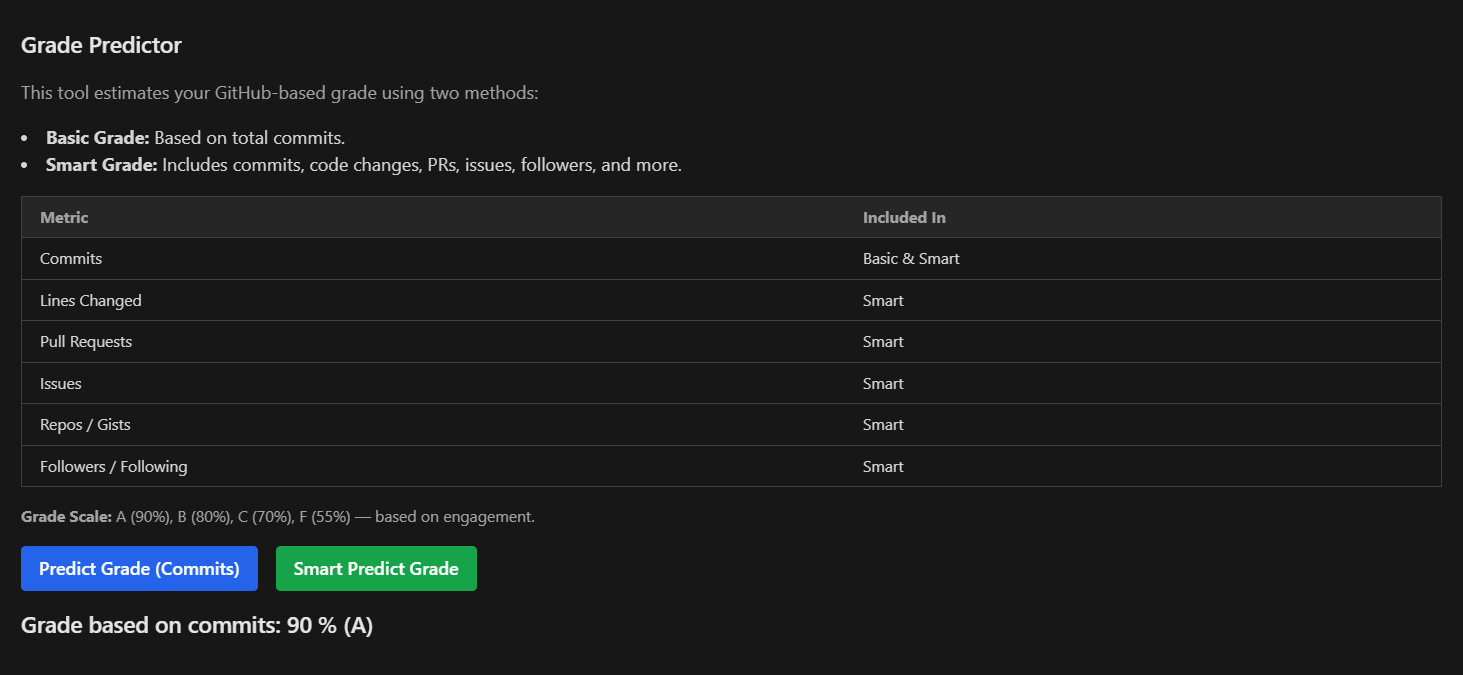Select the Pull Requests row label
The image size is (1463, 675).
point(86,342)
